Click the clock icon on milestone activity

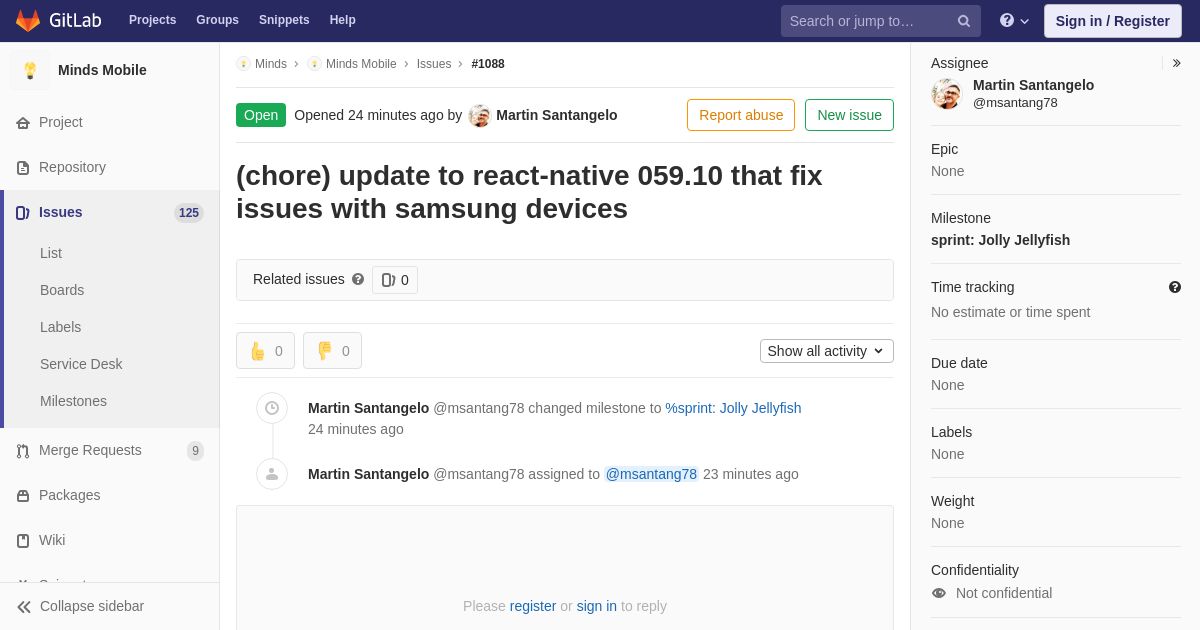tap(272, 408)
